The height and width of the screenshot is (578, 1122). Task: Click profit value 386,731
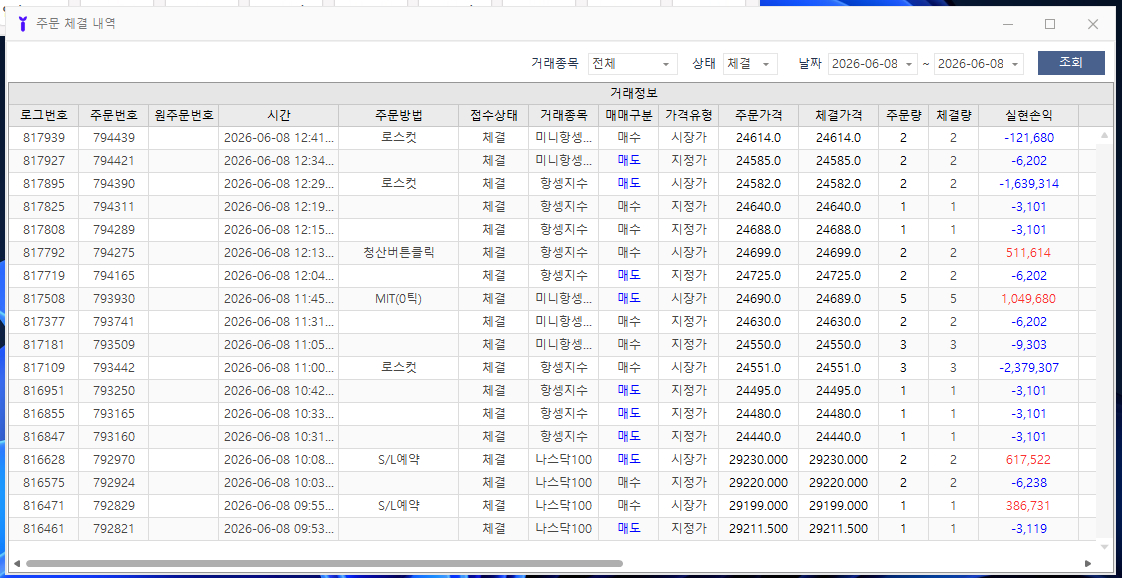click(x=1028, y=505)
